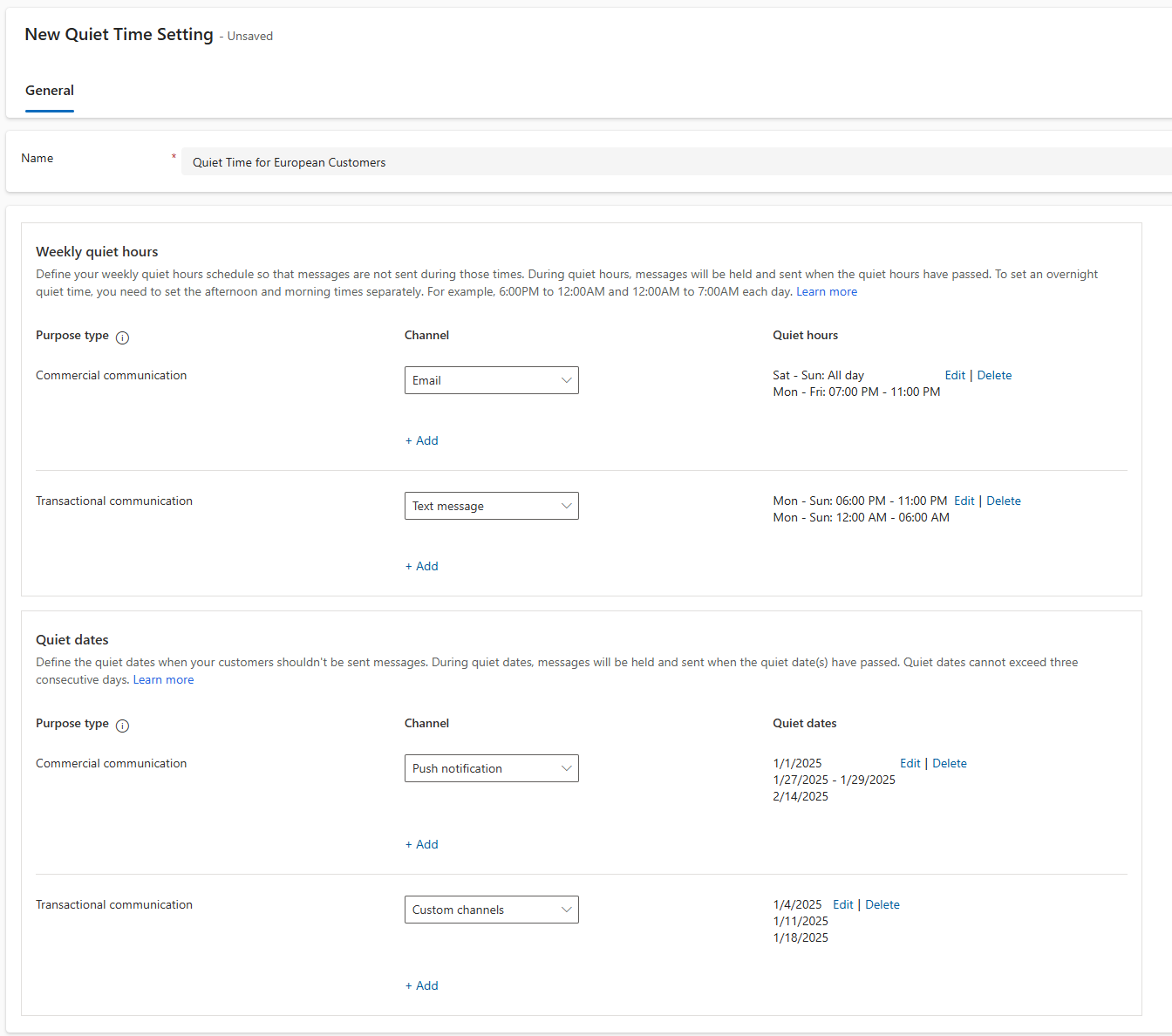The image size is (1172, 1036).
Task: Expand the Text message channel dropdown
Action: (491, 506)
